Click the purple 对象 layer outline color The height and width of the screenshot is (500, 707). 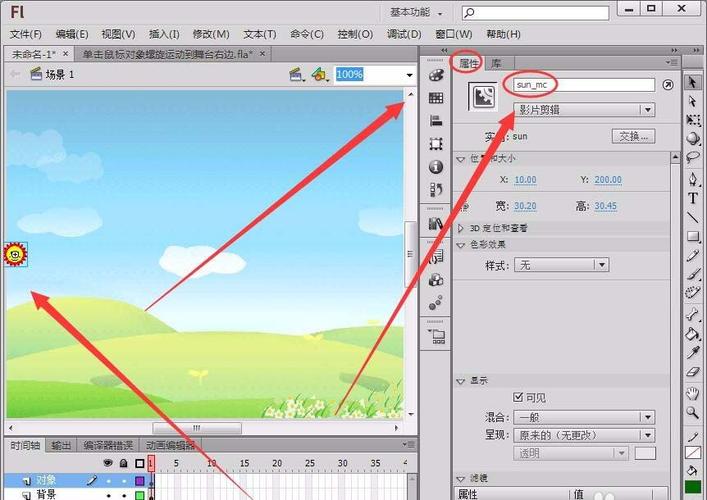tap(140, 482)
